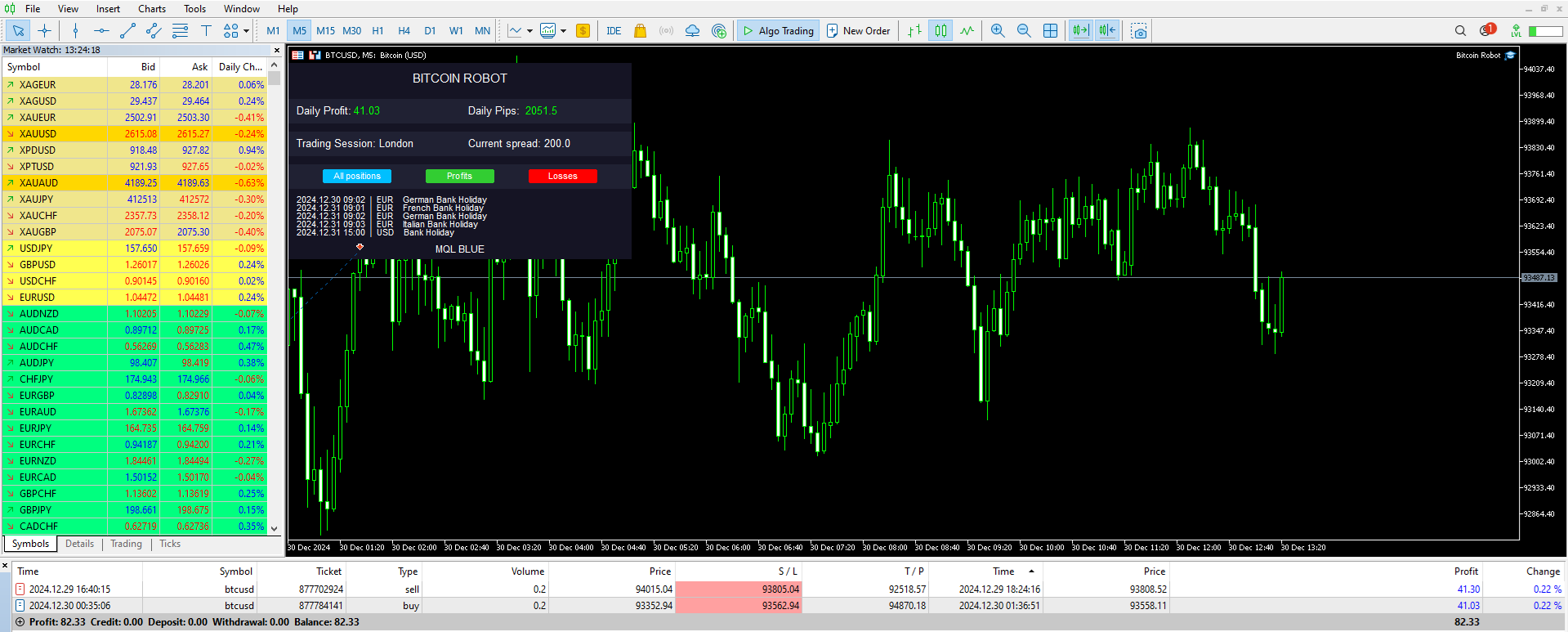The image size is (1568, 632).
Task: Open the View menu
Action: [68, 9]
